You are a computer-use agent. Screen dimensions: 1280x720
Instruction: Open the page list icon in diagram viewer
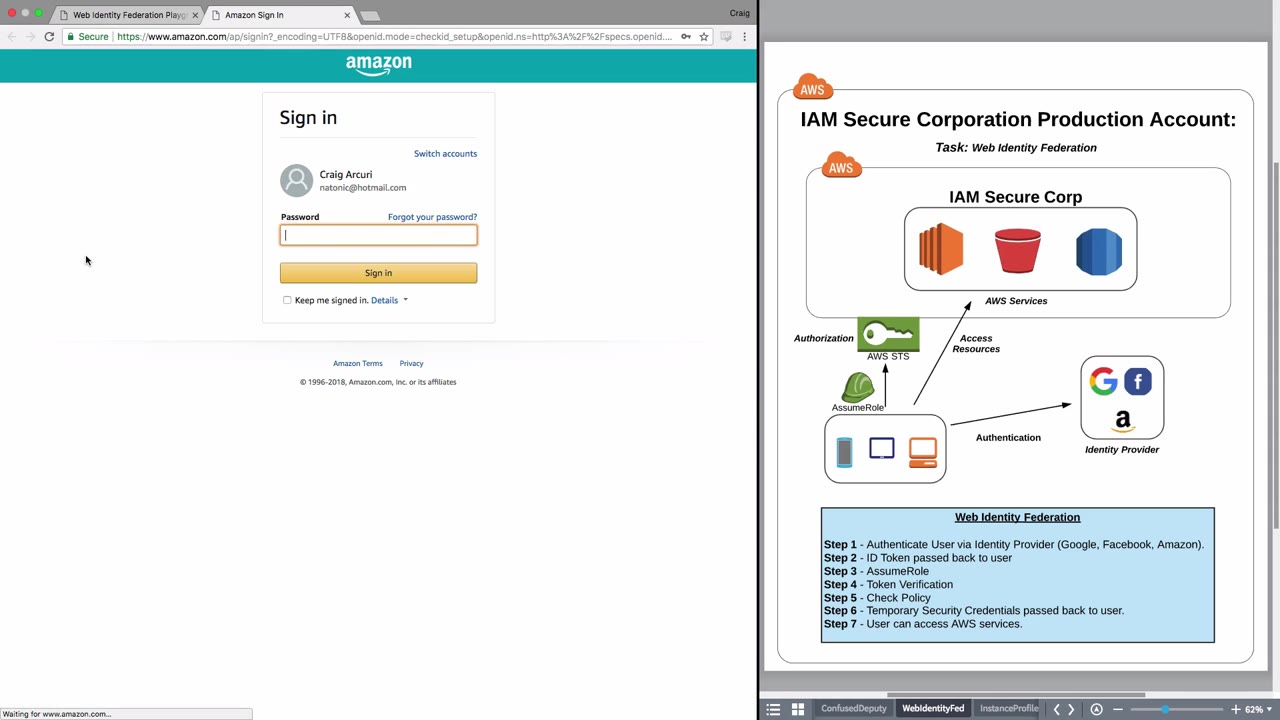click(x=773, y=709)
